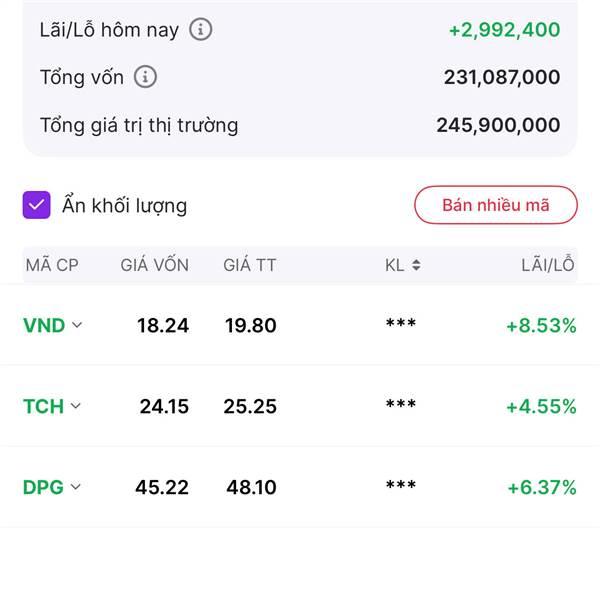This screenshot has width=600, height=600.
Task: Uncheck the Ẩn khối lượng checkbox
Action: tap(36, 205)
